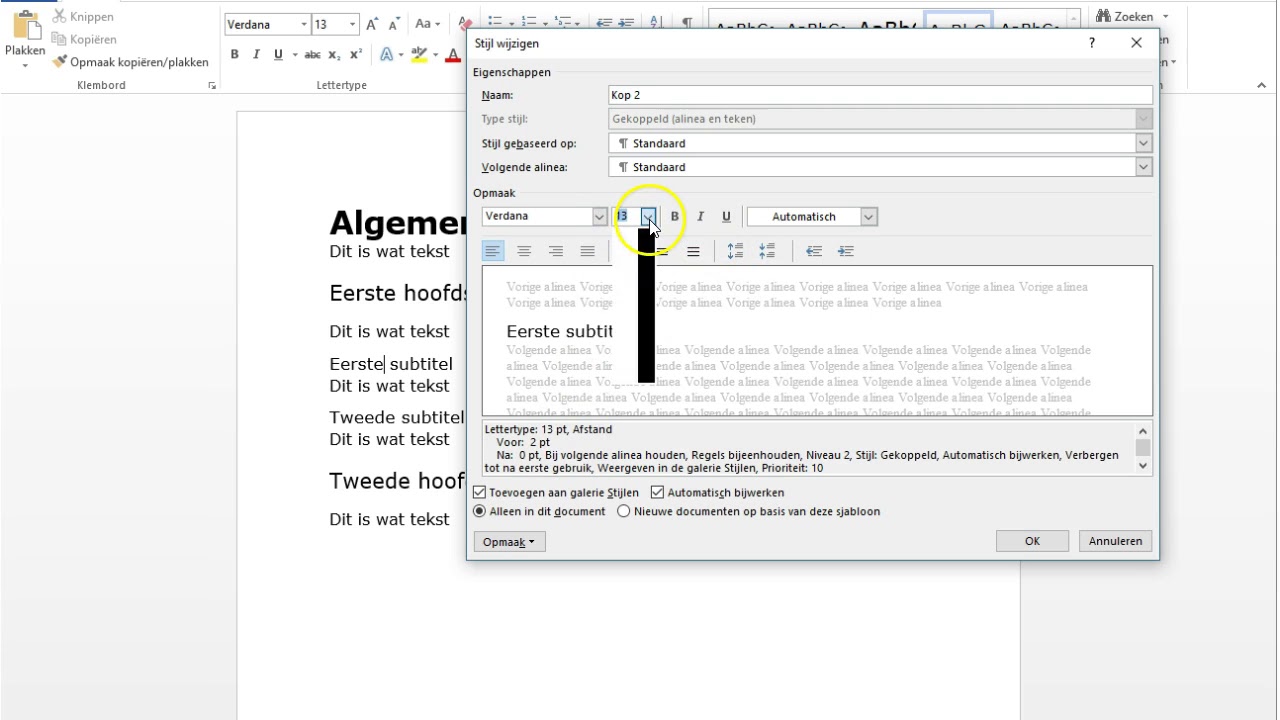Apply text highlight color from ribbon

[x=419, y=55]
